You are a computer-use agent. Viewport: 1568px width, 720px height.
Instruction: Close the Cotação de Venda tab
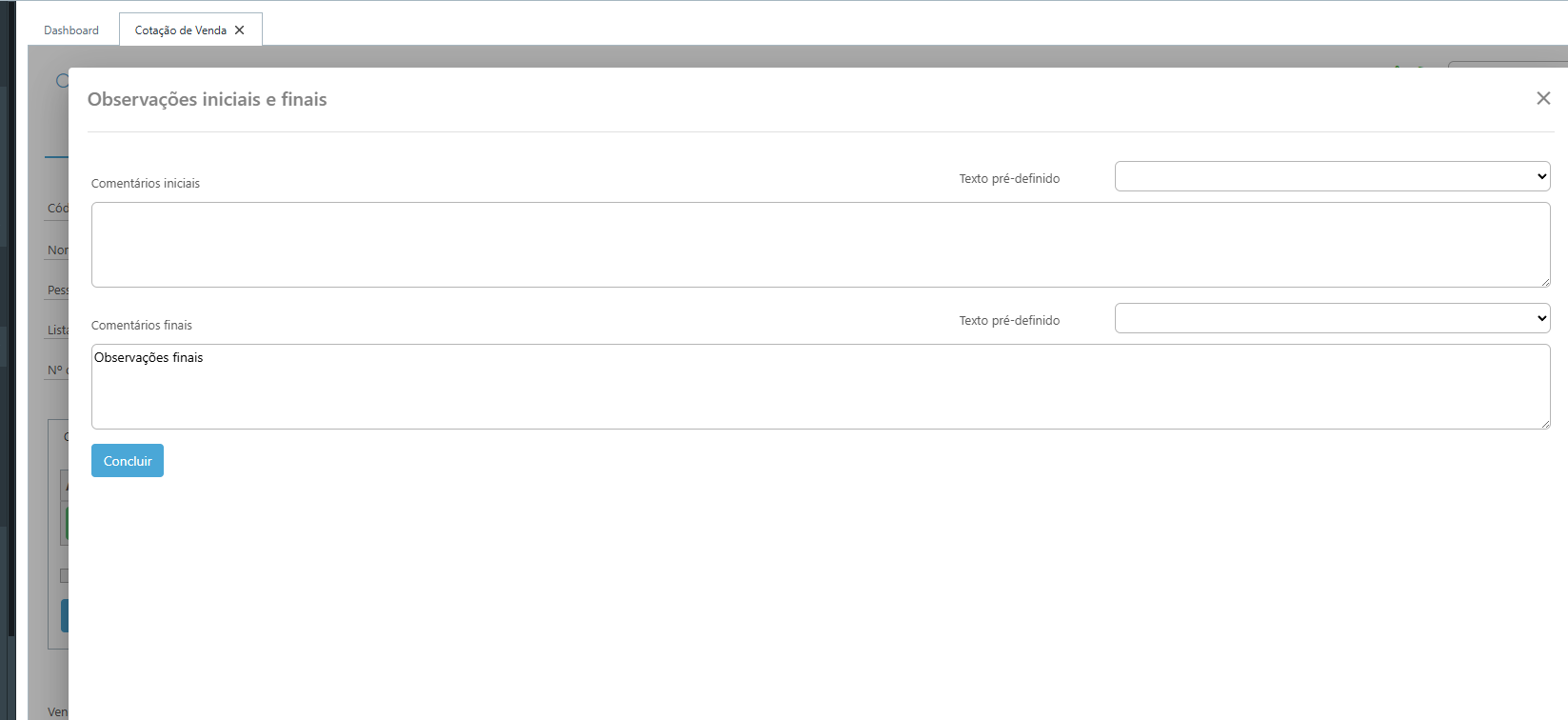240,30
